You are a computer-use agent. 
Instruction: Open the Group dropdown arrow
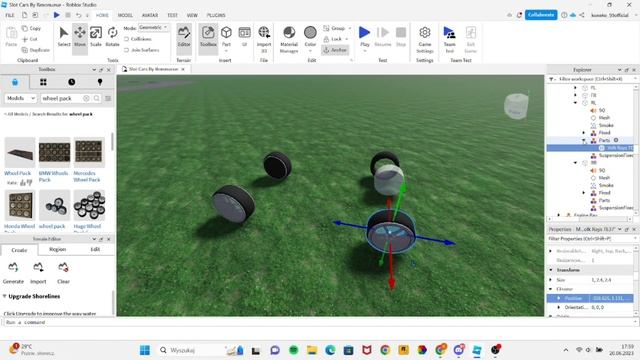pyautogui.click(x=350, y=28)
